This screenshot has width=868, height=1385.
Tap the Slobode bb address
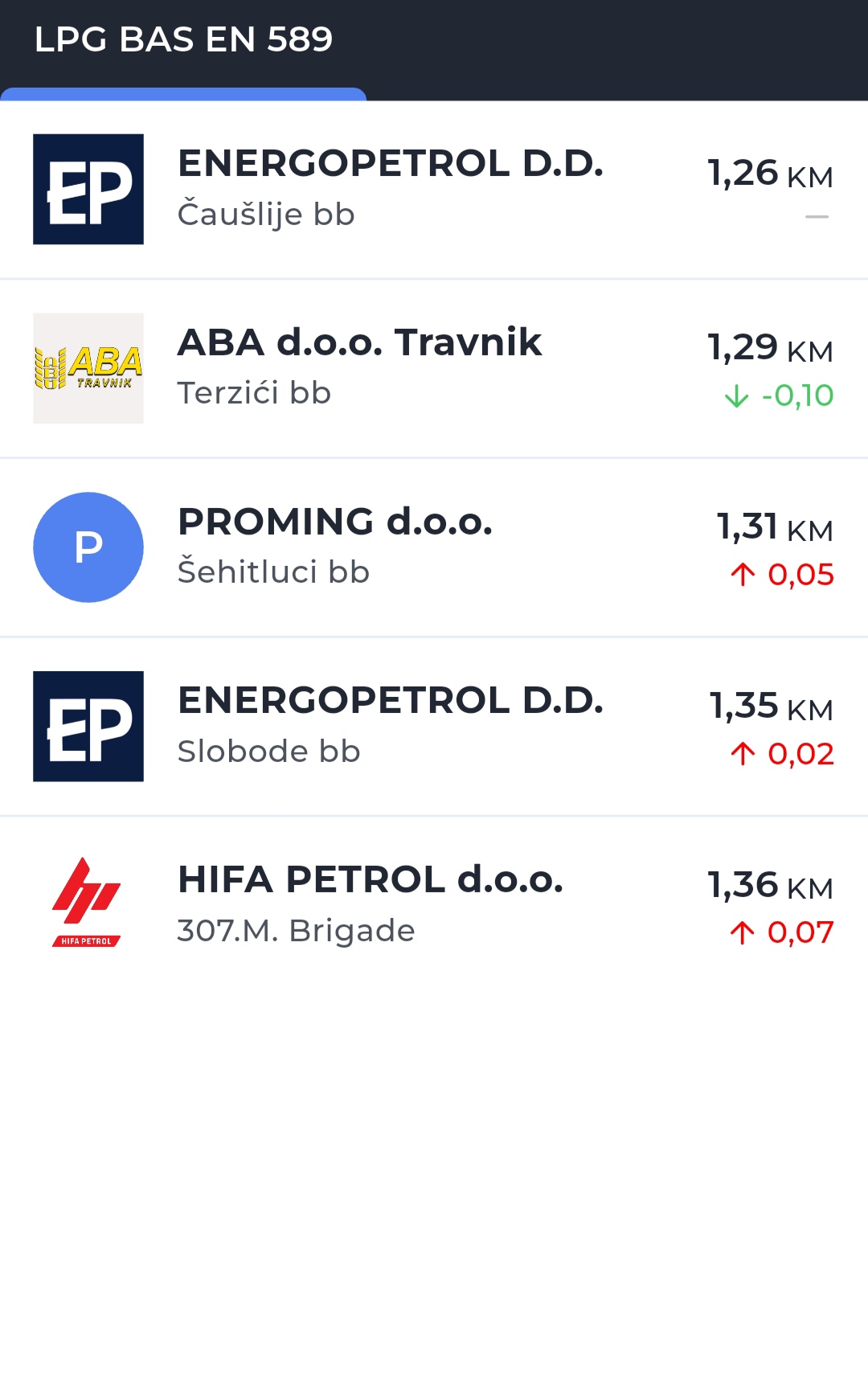[x=268, y=752]
